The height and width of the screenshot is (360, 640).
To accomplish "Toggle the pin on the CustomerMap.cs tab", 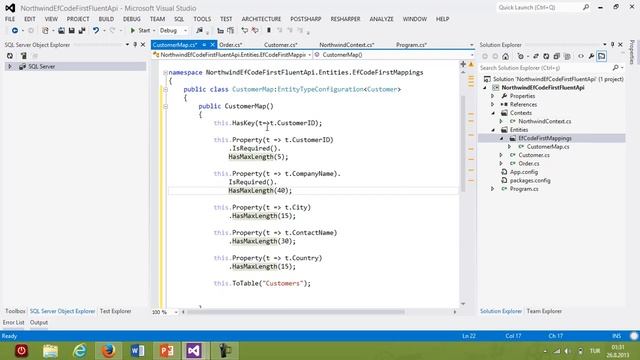I will pos(204,45).
